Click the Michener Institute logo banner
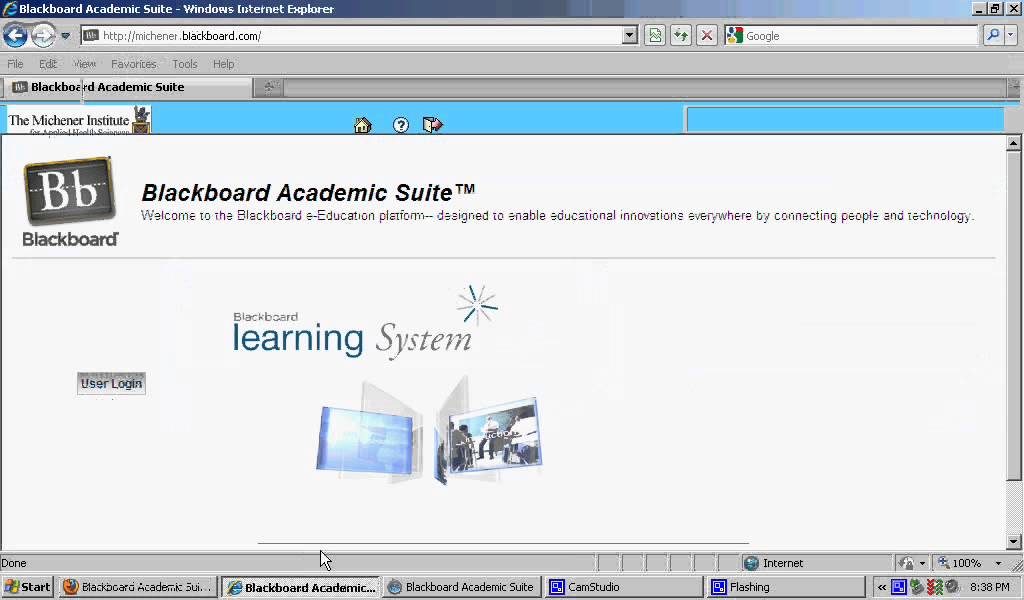1024x600 pixels. pos(79,120)
